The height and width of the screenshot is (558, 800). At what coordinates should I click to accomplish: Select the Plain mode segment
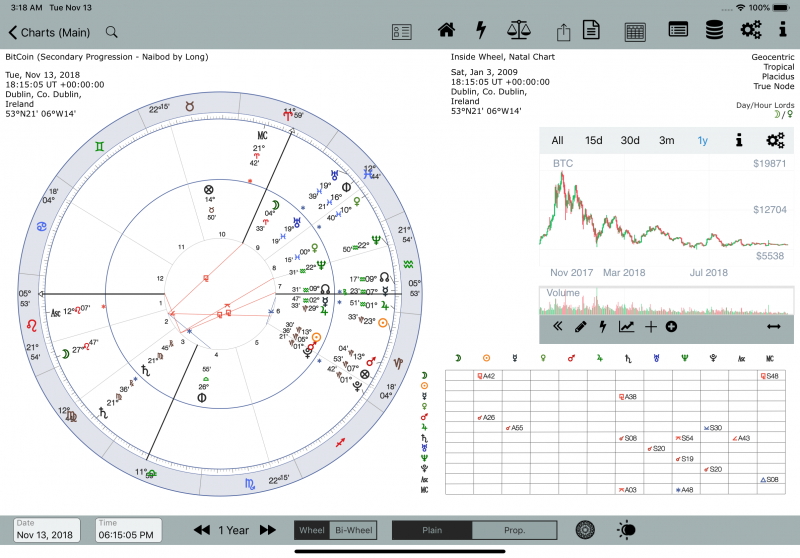pos(432,530)
